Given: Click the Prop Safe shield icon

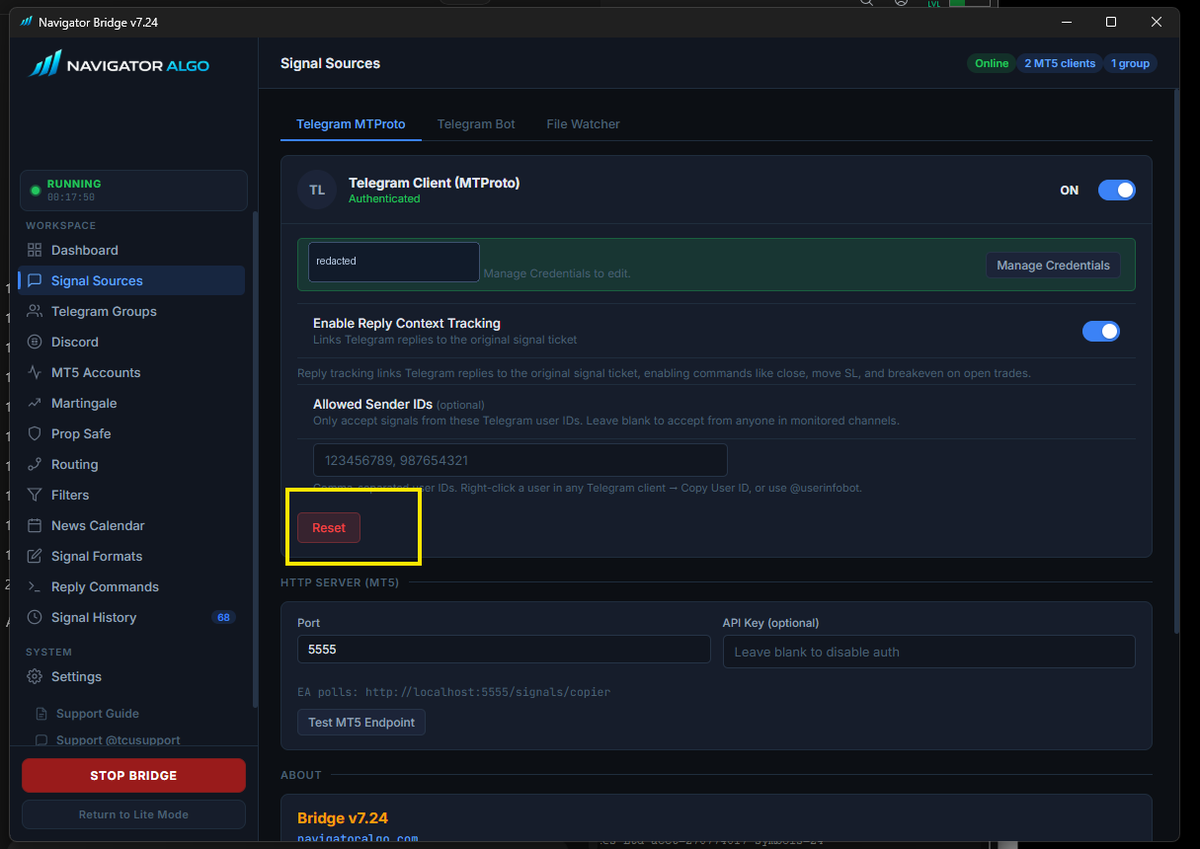Looking at the screenshot, I should (35, 434).
